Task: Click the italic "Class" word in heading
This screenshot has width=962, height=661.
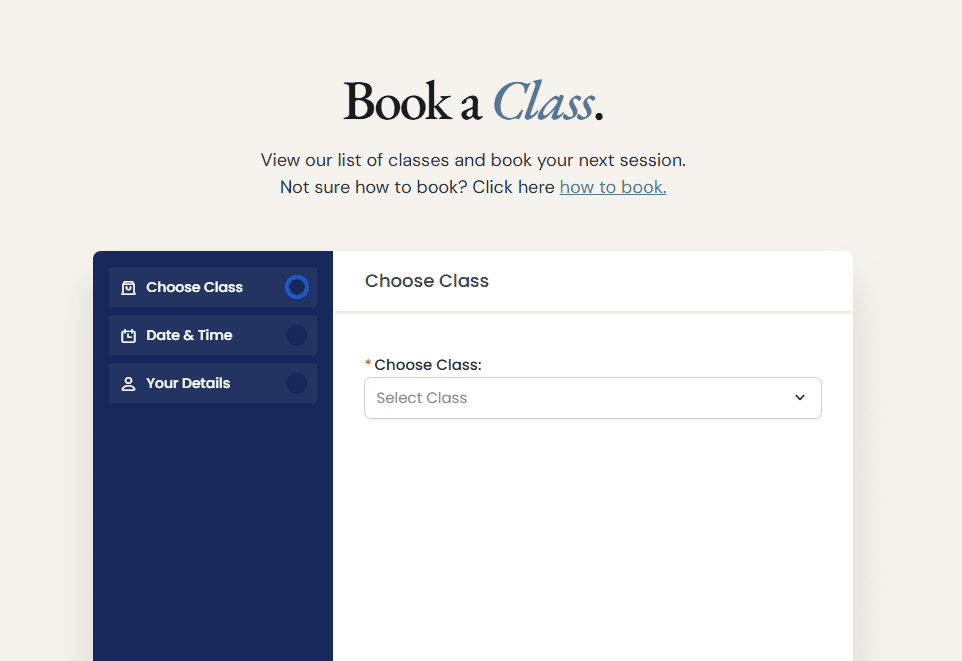Action: pos(543,102)
